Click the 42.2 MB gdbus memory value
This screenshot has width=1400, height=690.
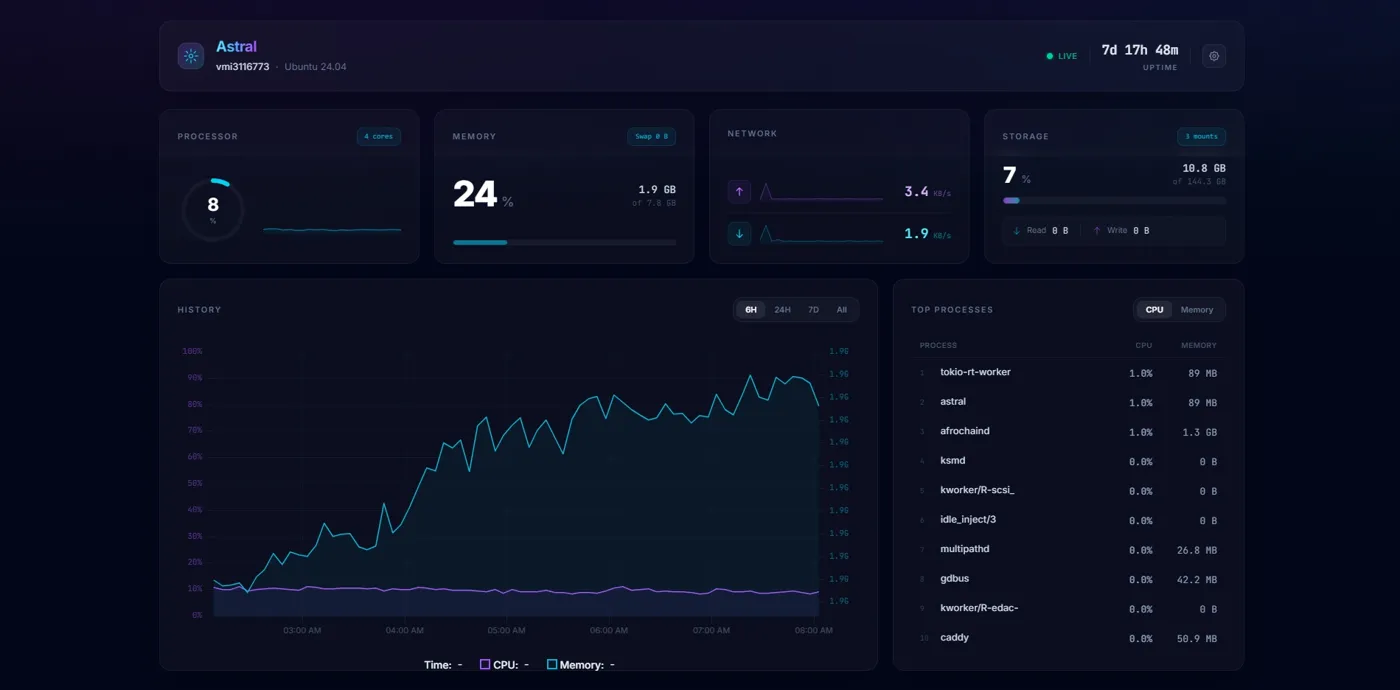[1196, 580]
